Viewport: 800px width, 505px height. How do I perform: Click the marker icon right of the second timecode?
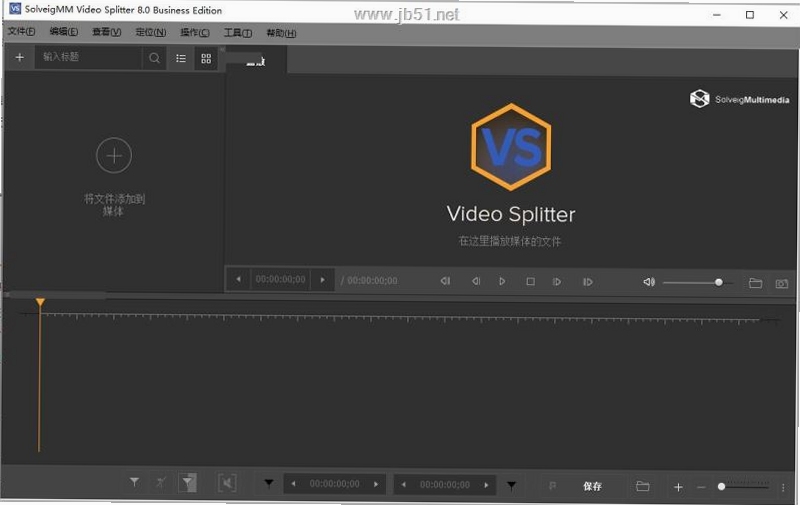[x=511, y=485]
